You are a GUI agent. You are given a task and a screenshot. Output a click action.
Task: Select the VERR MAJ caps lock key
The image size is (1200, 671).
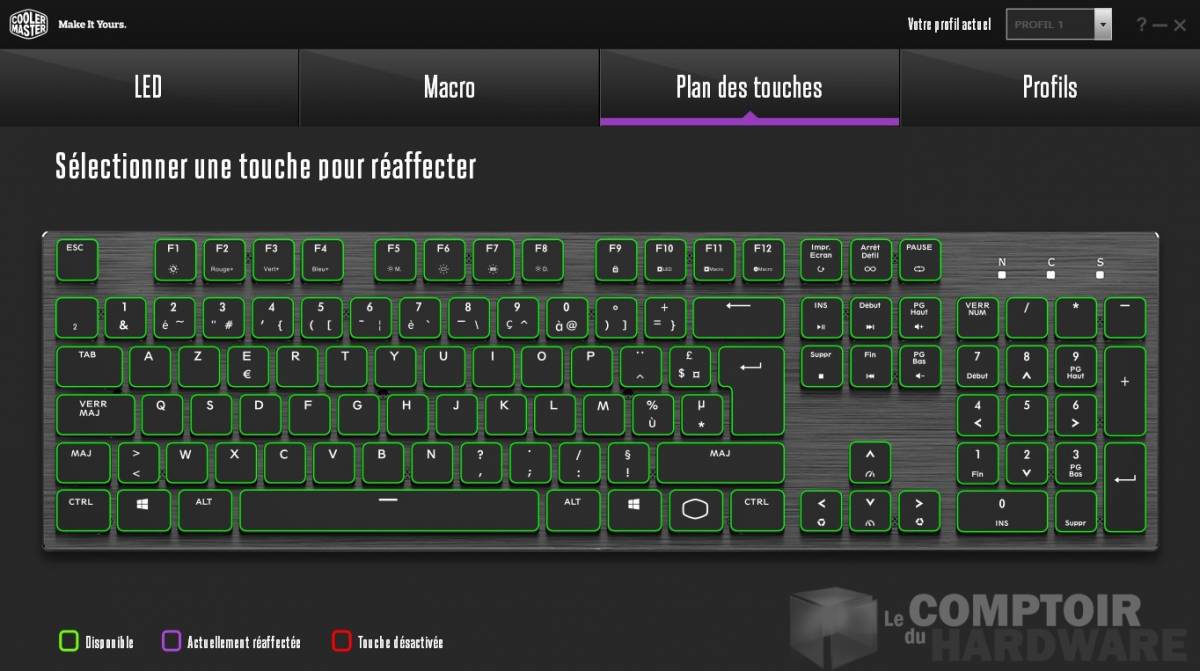pos(95,414)
